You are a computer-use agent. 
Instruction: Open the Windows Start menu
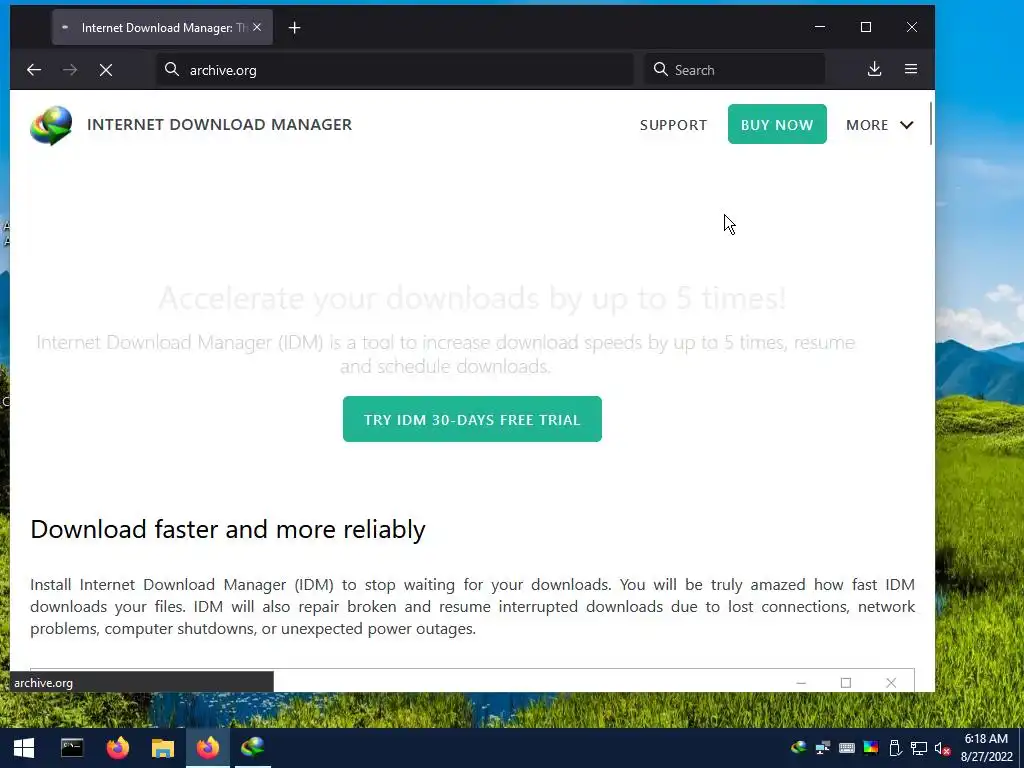24,748
